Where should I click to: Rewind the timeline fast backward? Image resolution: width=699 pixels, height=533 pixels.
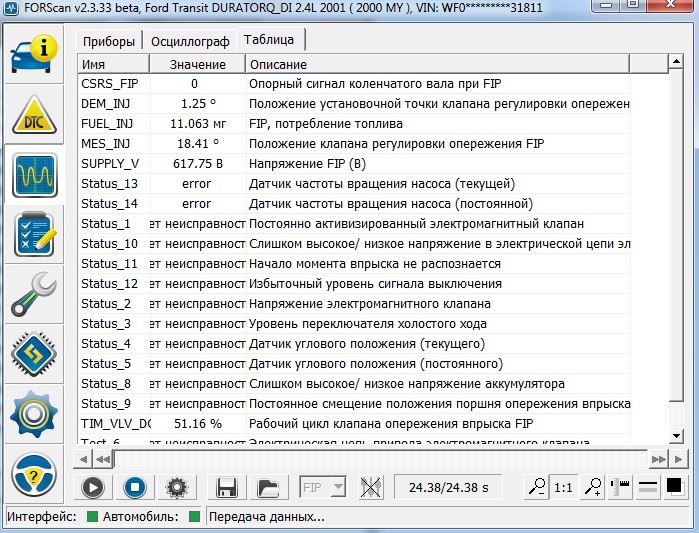pos(103,459)
